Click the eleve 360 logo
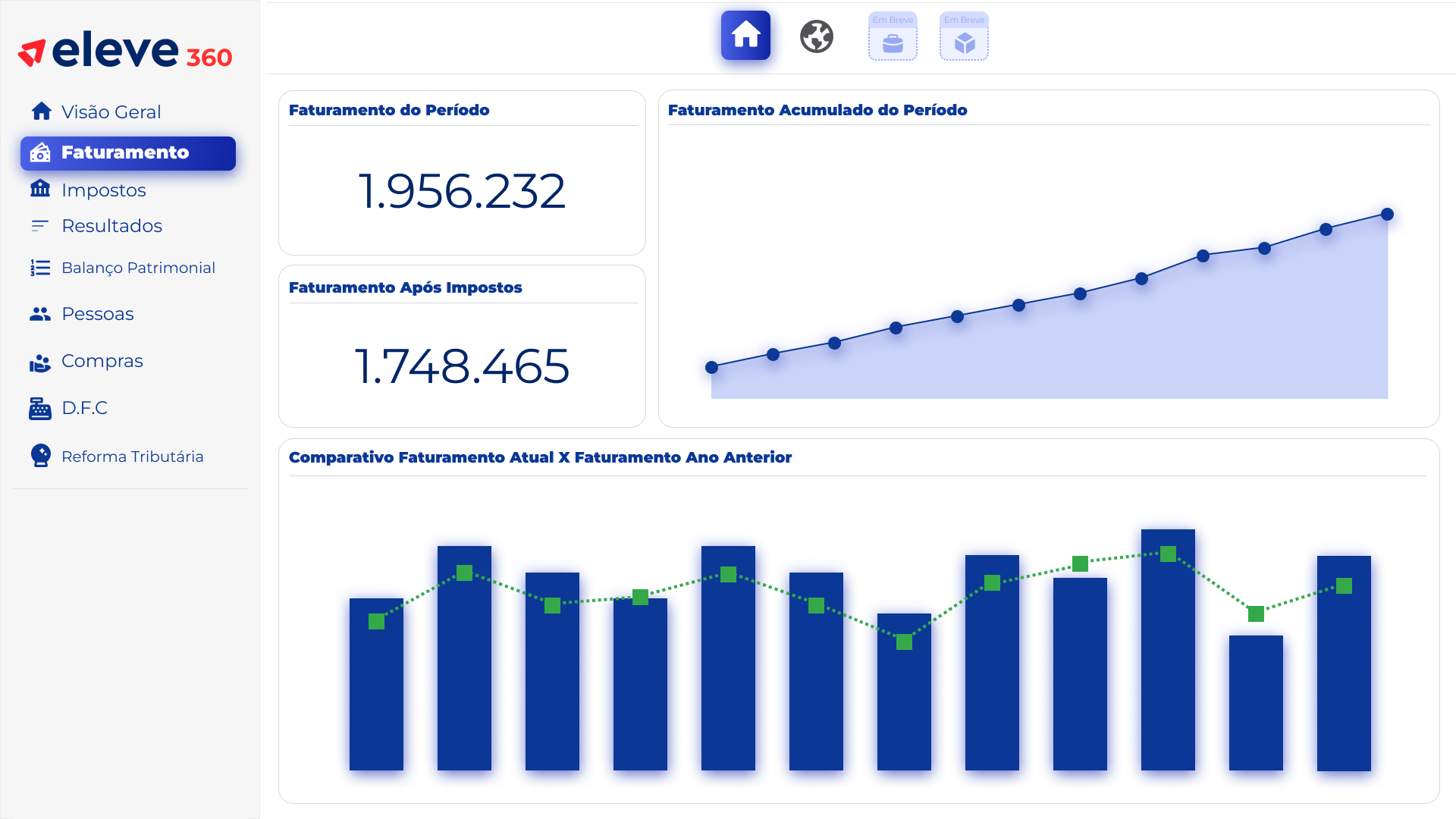The width and height of the screenshot is (1456, 819). point(125,51)
